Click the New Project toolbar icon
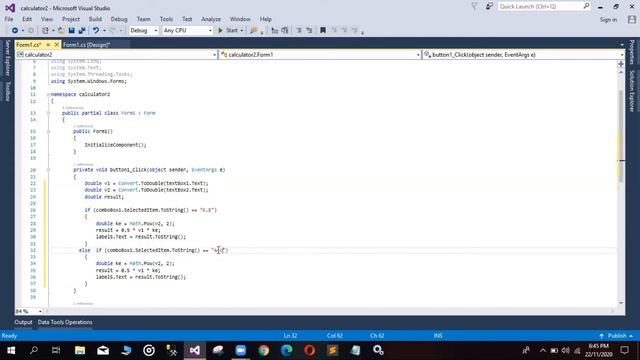Image resolution: width=640 pixels, height=360 pixels. [45, 31]
